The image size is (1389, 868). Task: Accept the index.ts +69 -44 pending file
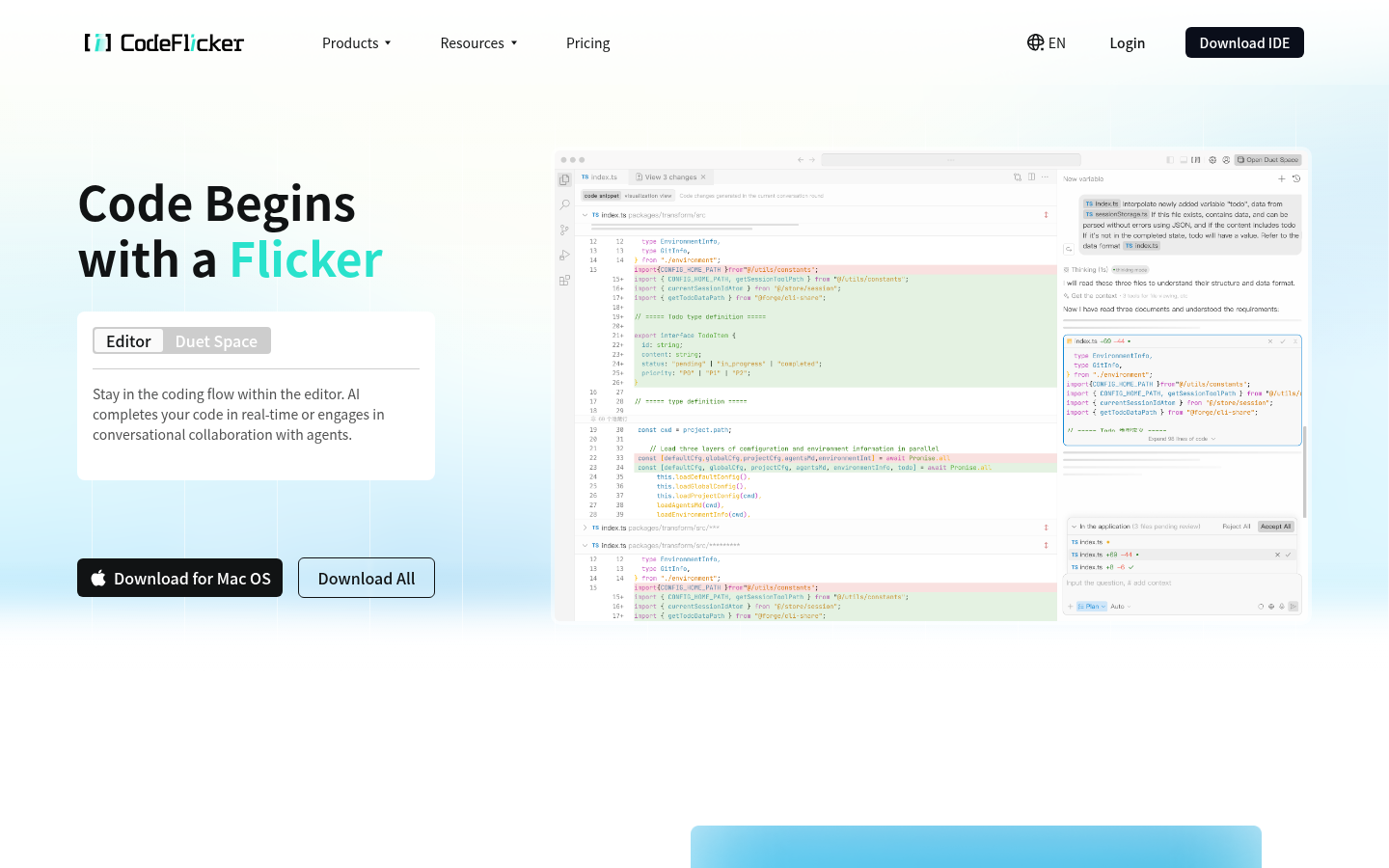point(1288,555)
